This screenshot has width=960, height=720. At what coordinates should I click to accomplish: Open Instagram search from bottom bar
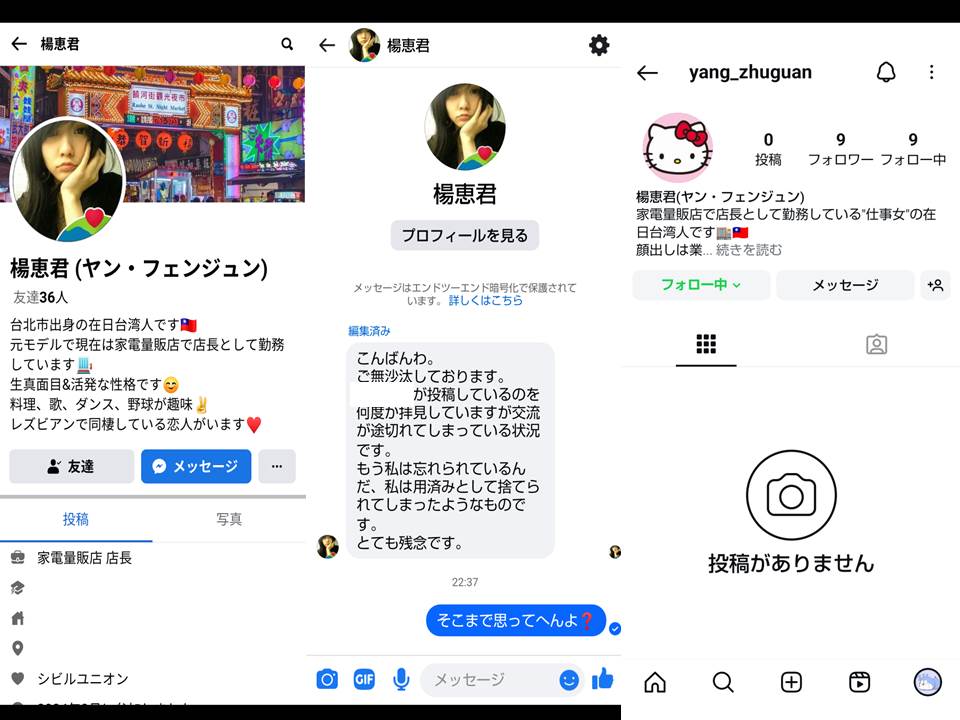pyautogui.click(x=723, y=682)
